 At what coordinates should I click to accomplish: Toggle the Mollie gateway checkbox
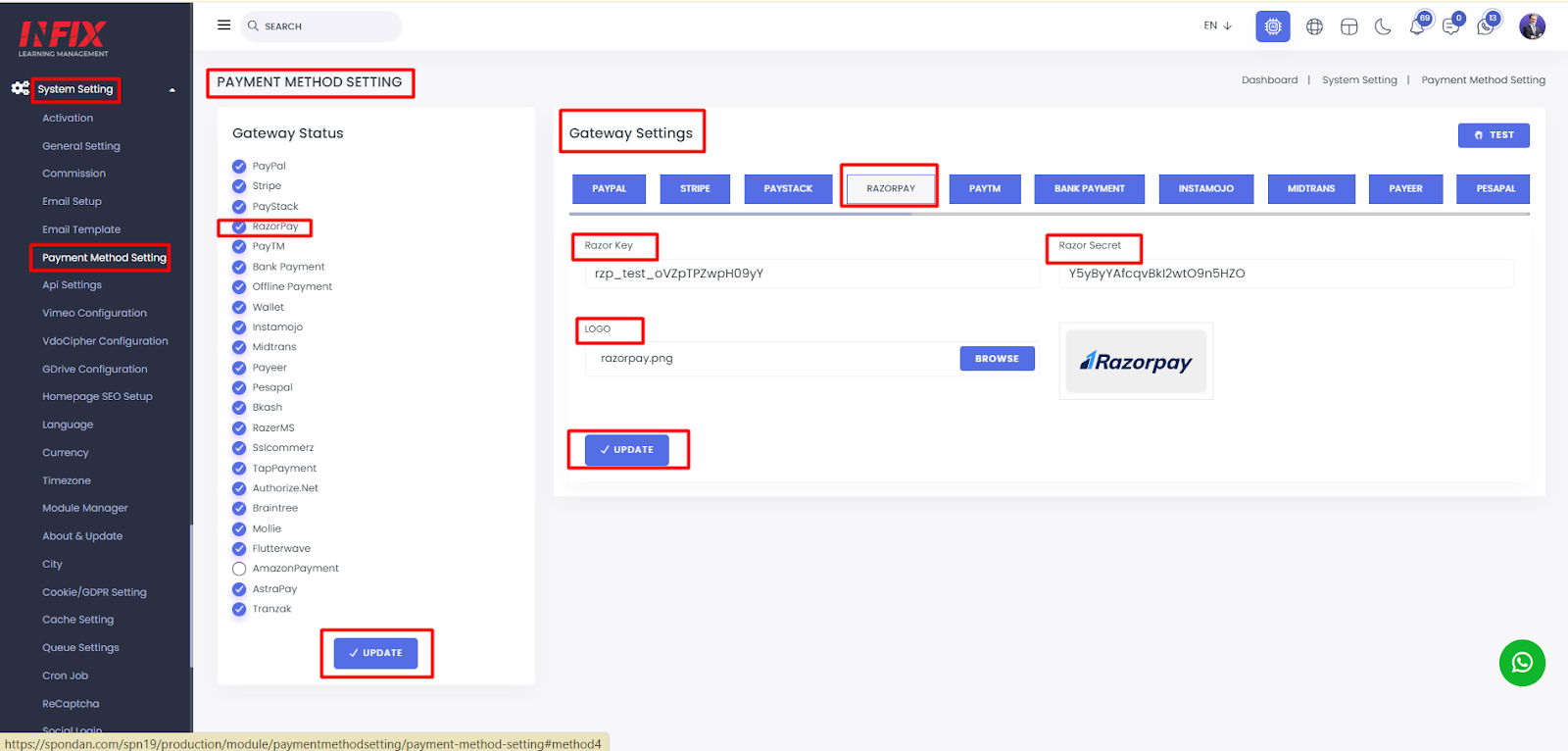pos(239,528)
